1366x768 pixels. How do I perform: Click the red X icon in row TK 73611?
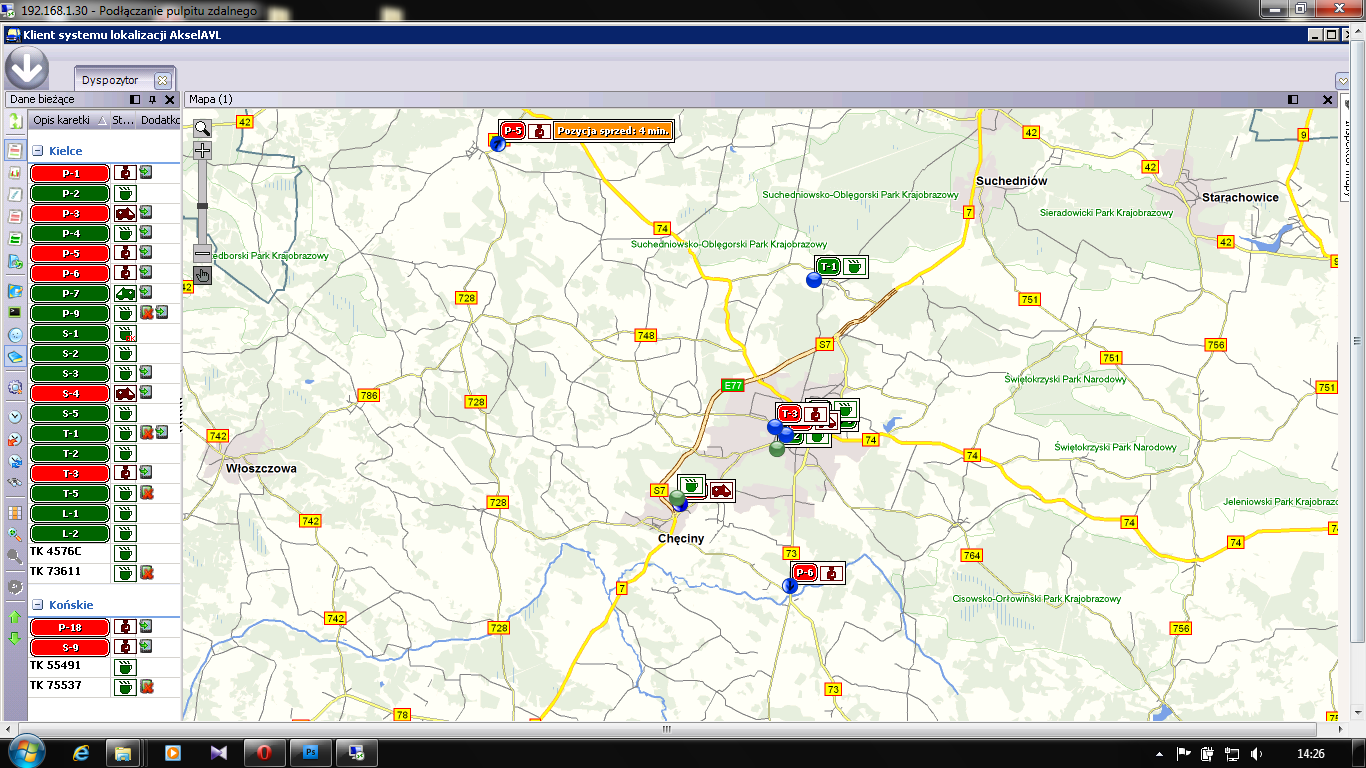coord(146,573)
